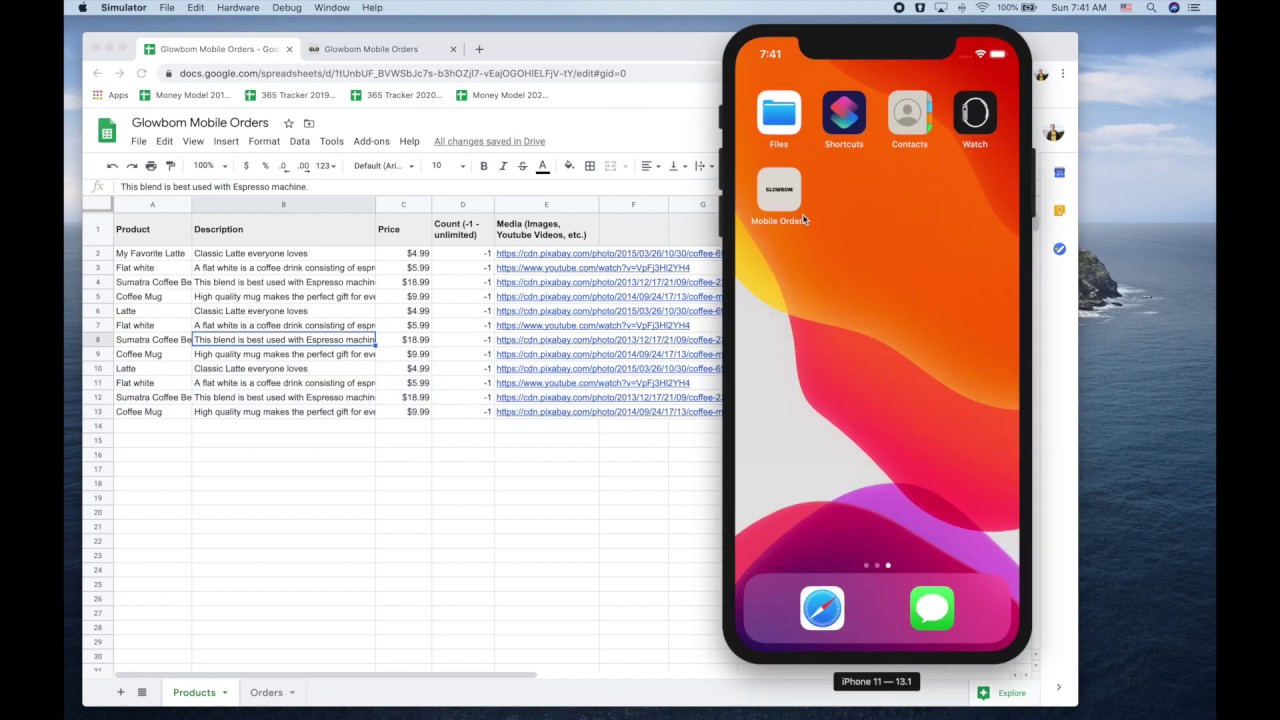Open the Apps bookmarks shortcut

point(111,95)
